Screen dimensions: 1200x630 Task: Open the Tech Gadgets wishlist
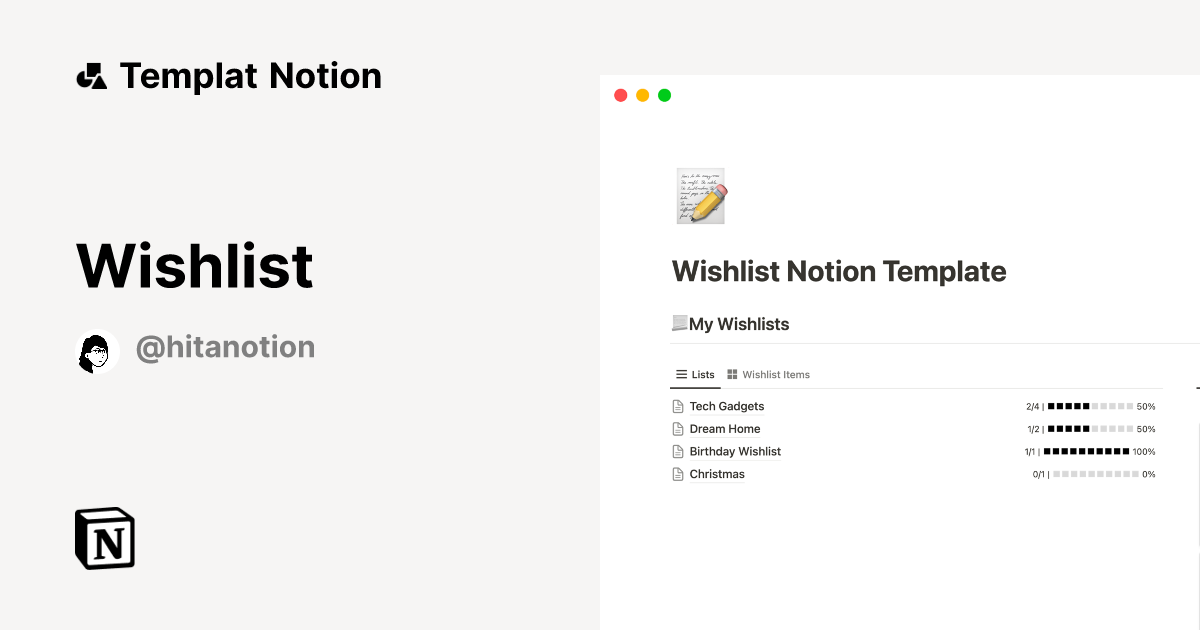[727, 406]
